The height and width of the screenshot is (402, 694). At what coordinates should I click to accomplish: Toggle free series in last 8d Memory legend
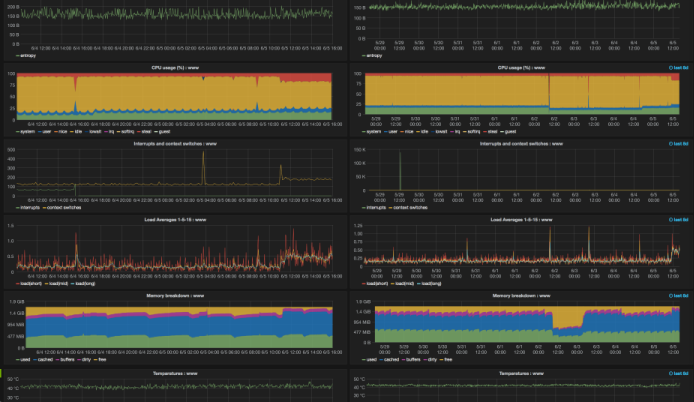pos(446,359)
